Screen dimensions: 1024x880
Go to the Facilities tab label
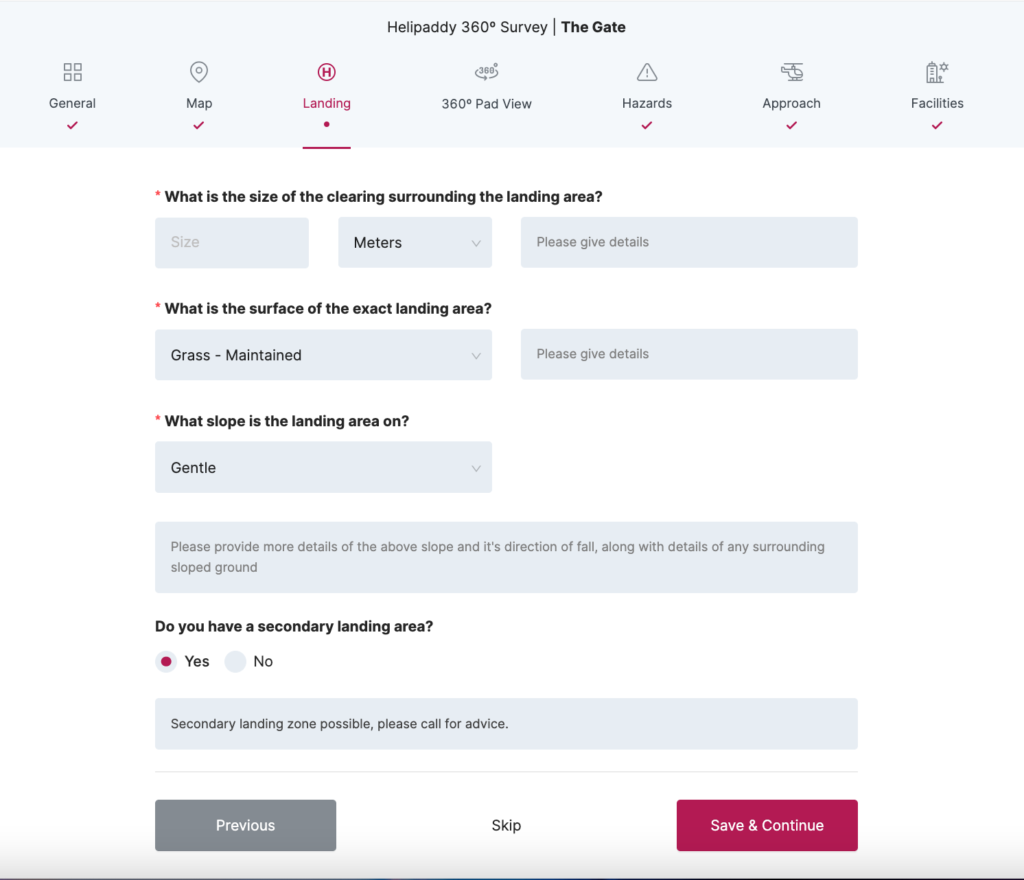tap(937, 103)
